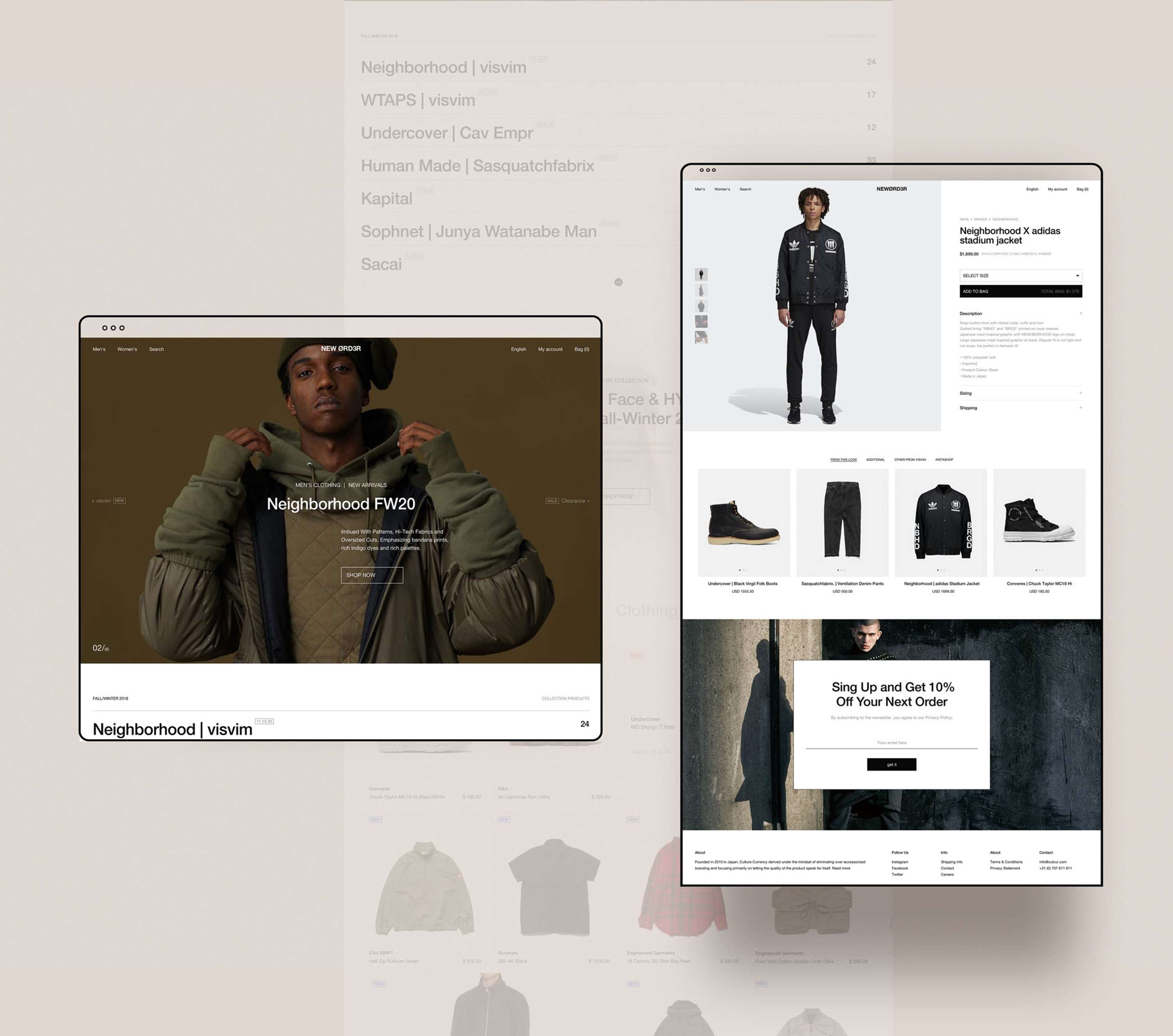The height and width of the screenshot is (1036, 1173).
Task: Click the BRANDS breadcrumb link
Action: coord(980,220)
